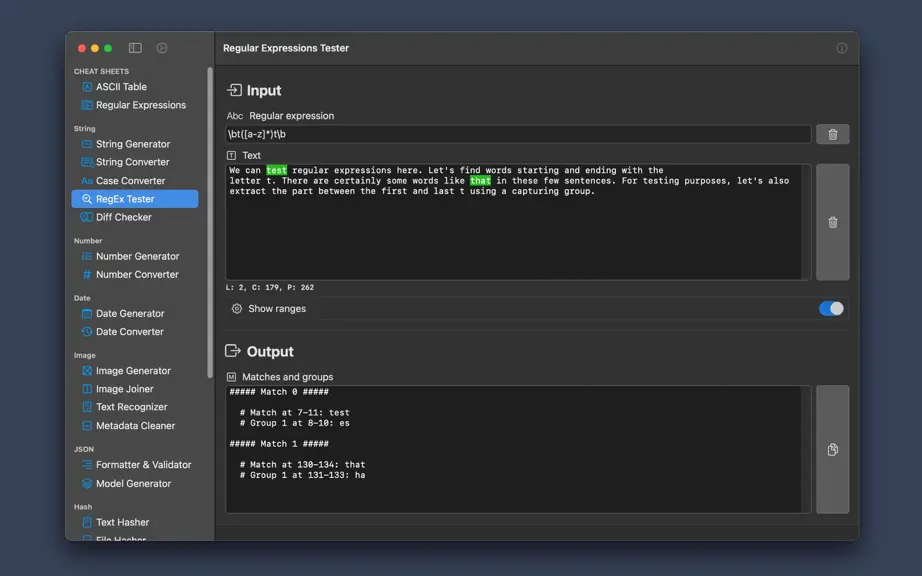The height and width of the screenshot is (576, 922).
Task: Clear the Text area with trash button
Action: click(833, 223)
